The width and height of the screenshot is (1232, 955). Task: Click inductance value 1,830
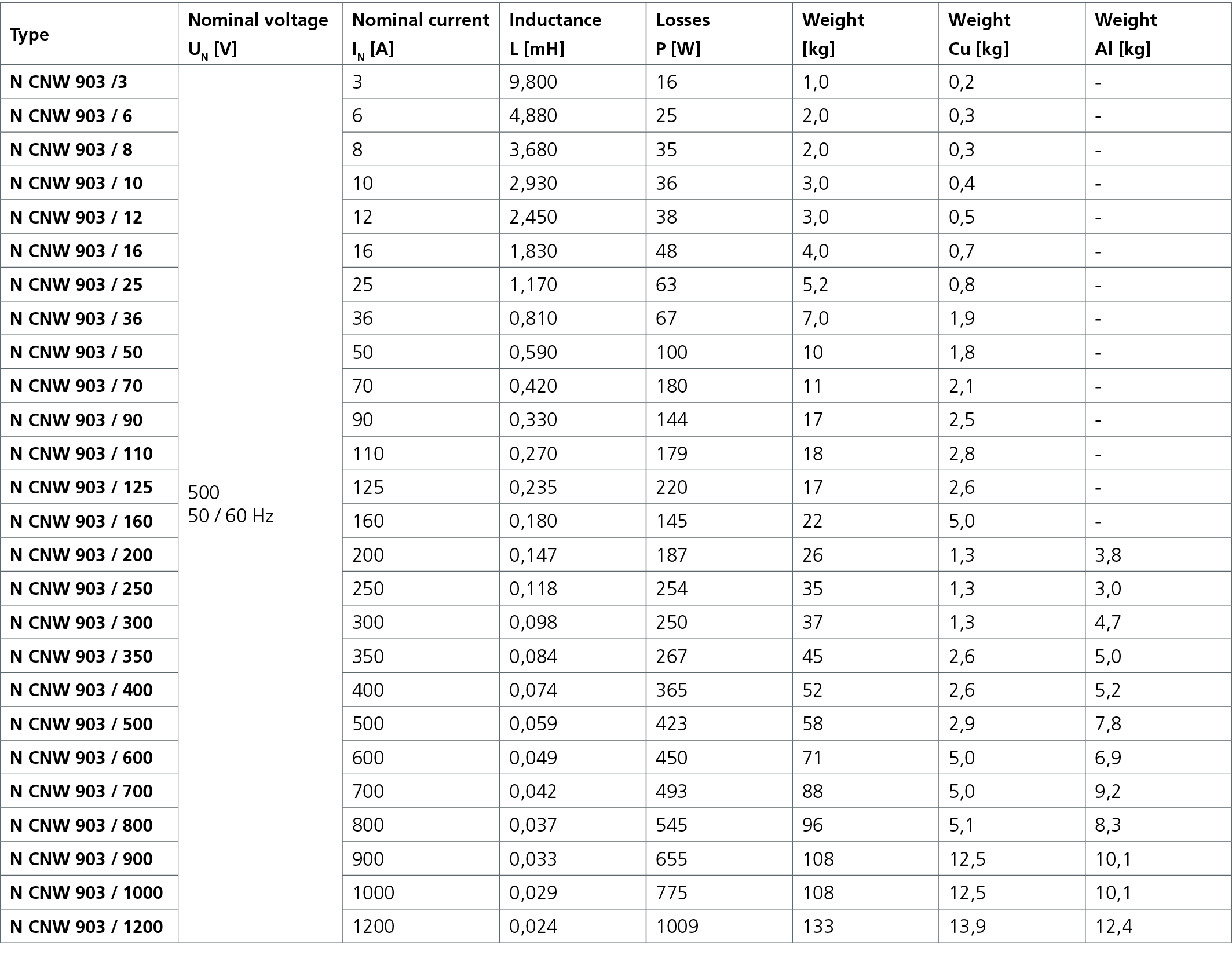(x=533, y=251)
